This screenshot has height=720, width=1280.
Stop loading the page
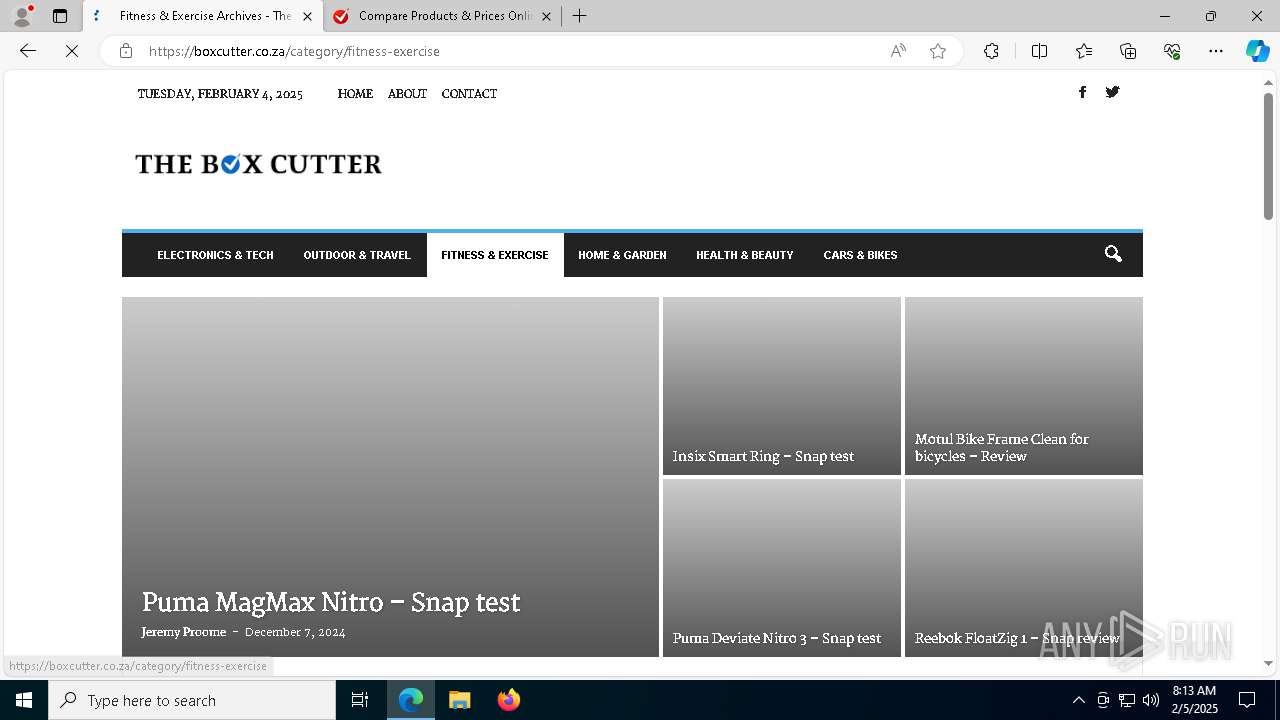(72, 51)
